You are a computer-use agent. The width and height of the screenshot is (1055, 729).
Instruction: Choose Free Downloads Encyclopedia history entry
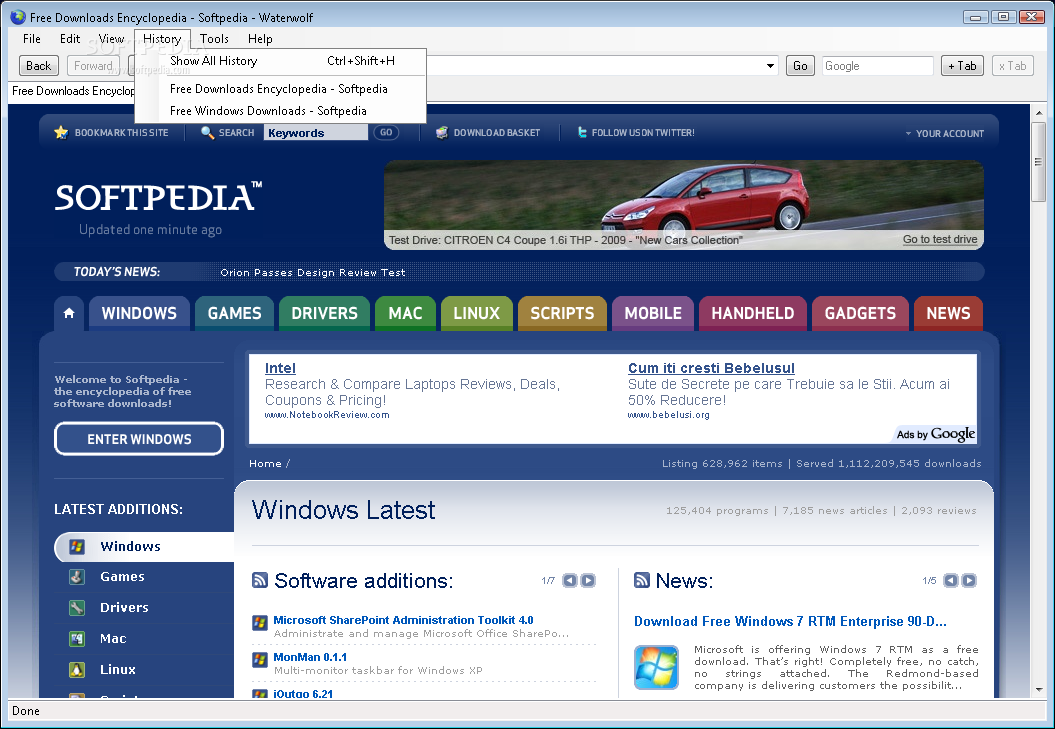(281, 89)
